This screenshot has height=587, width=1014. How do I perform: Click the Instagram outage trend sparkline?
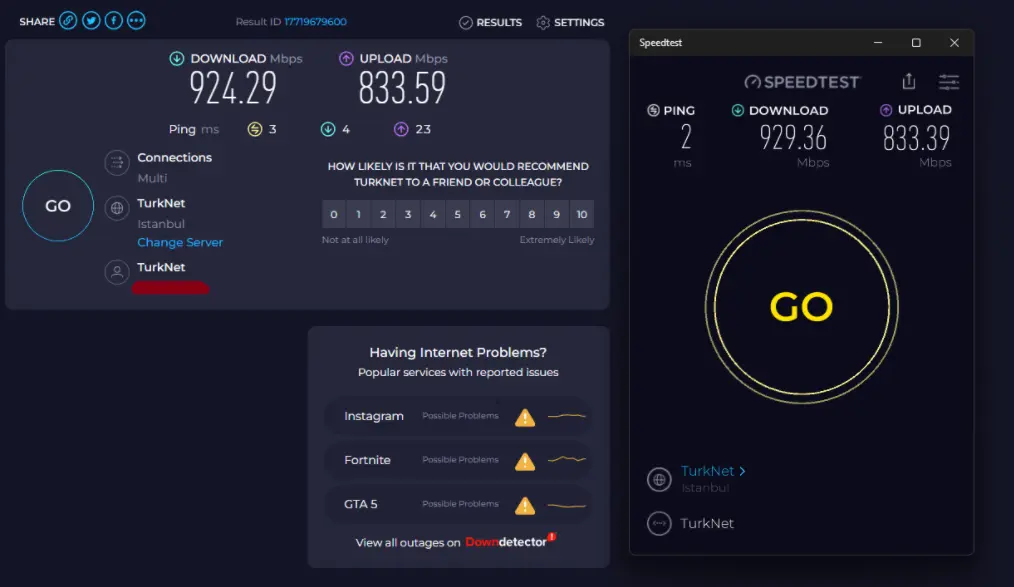566,416
